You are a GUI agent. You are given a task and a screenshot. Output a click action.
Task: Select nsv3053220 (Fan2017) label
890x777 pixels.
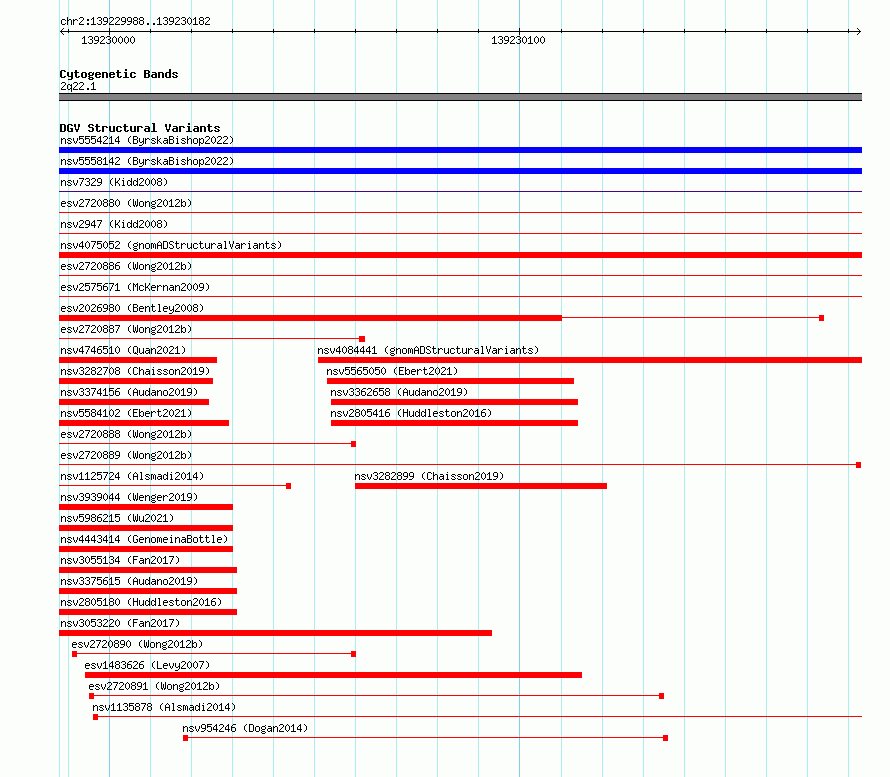[x=120, y=623]
